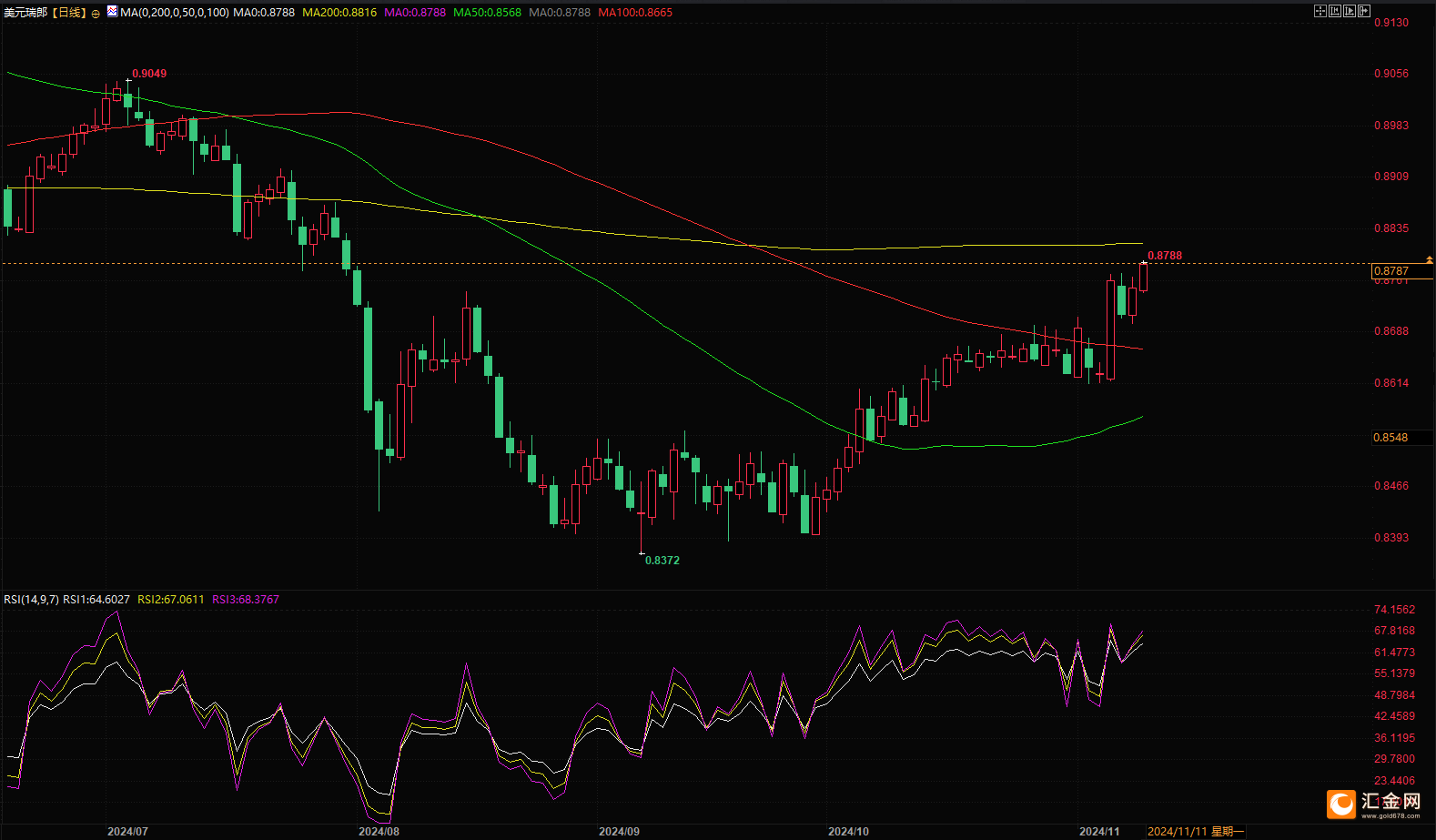Image resolution: width=1436 pixels, height=840 pixels.
Task: Click the 汇金网 logo in the corner
Action: (1375, 804)
